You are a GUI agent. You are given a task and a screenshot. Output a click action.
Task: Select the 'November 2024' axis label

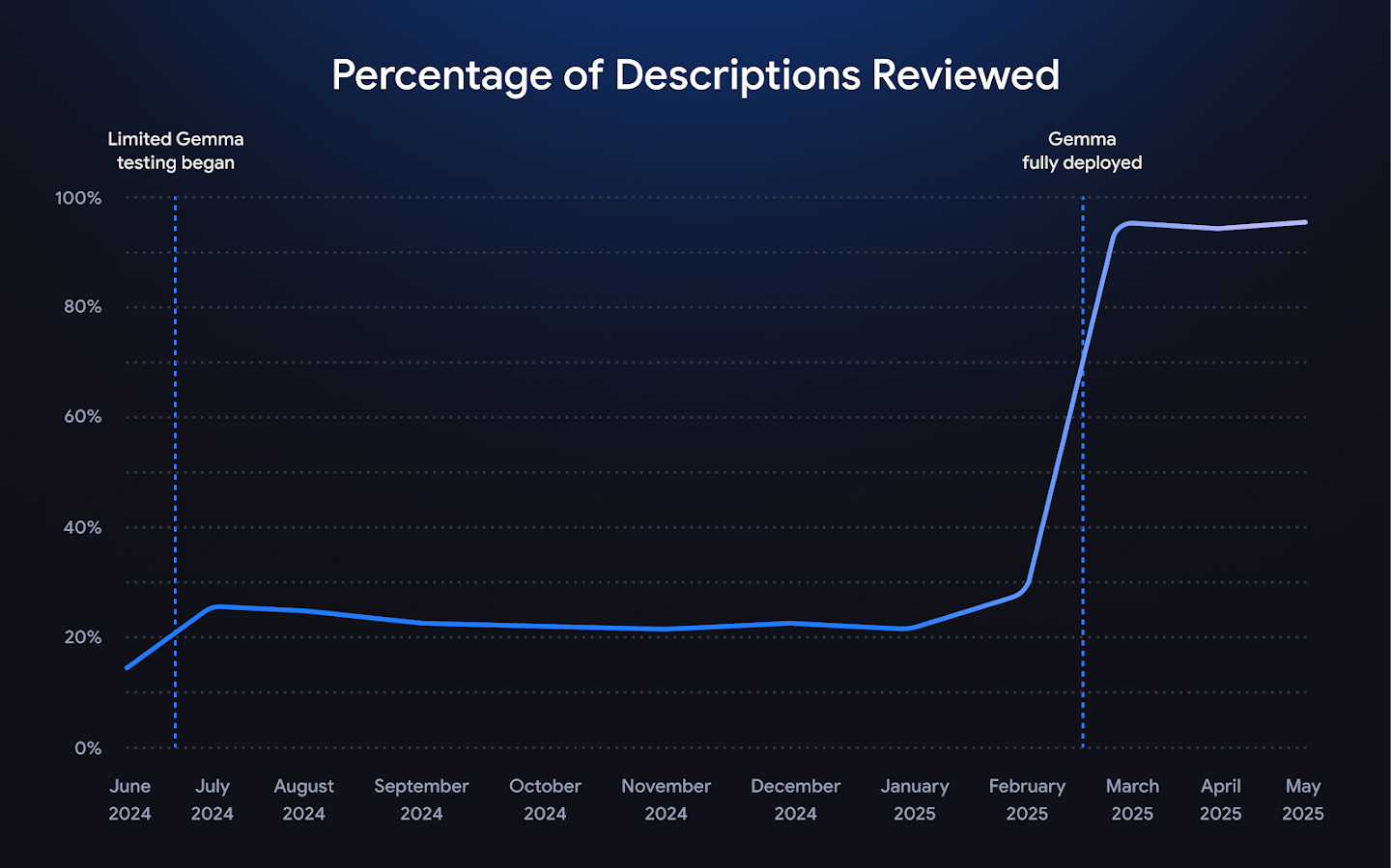666,799
